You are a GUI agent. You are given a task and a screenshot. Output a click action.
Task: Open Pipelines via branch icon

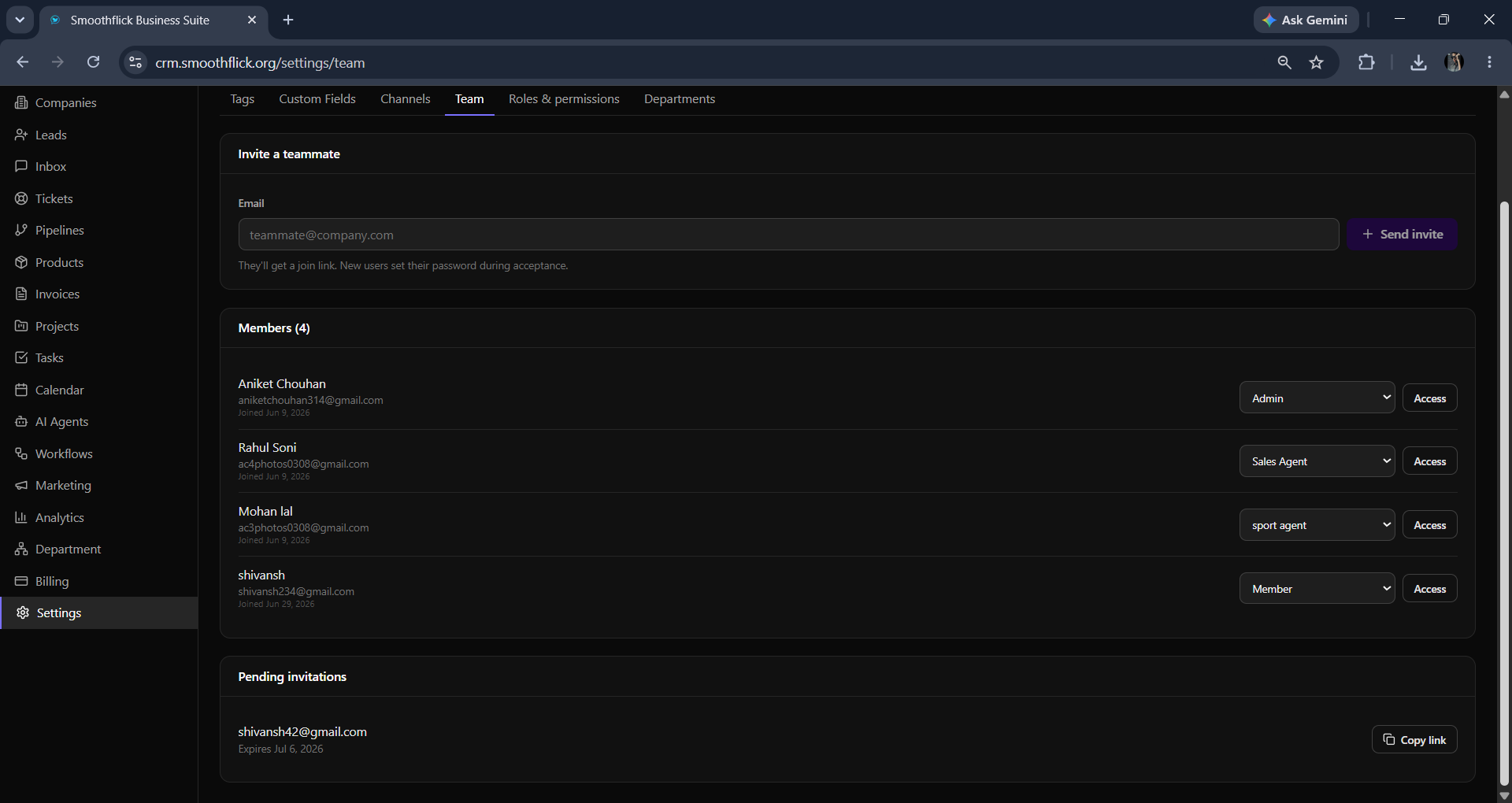tap(21, 231)
